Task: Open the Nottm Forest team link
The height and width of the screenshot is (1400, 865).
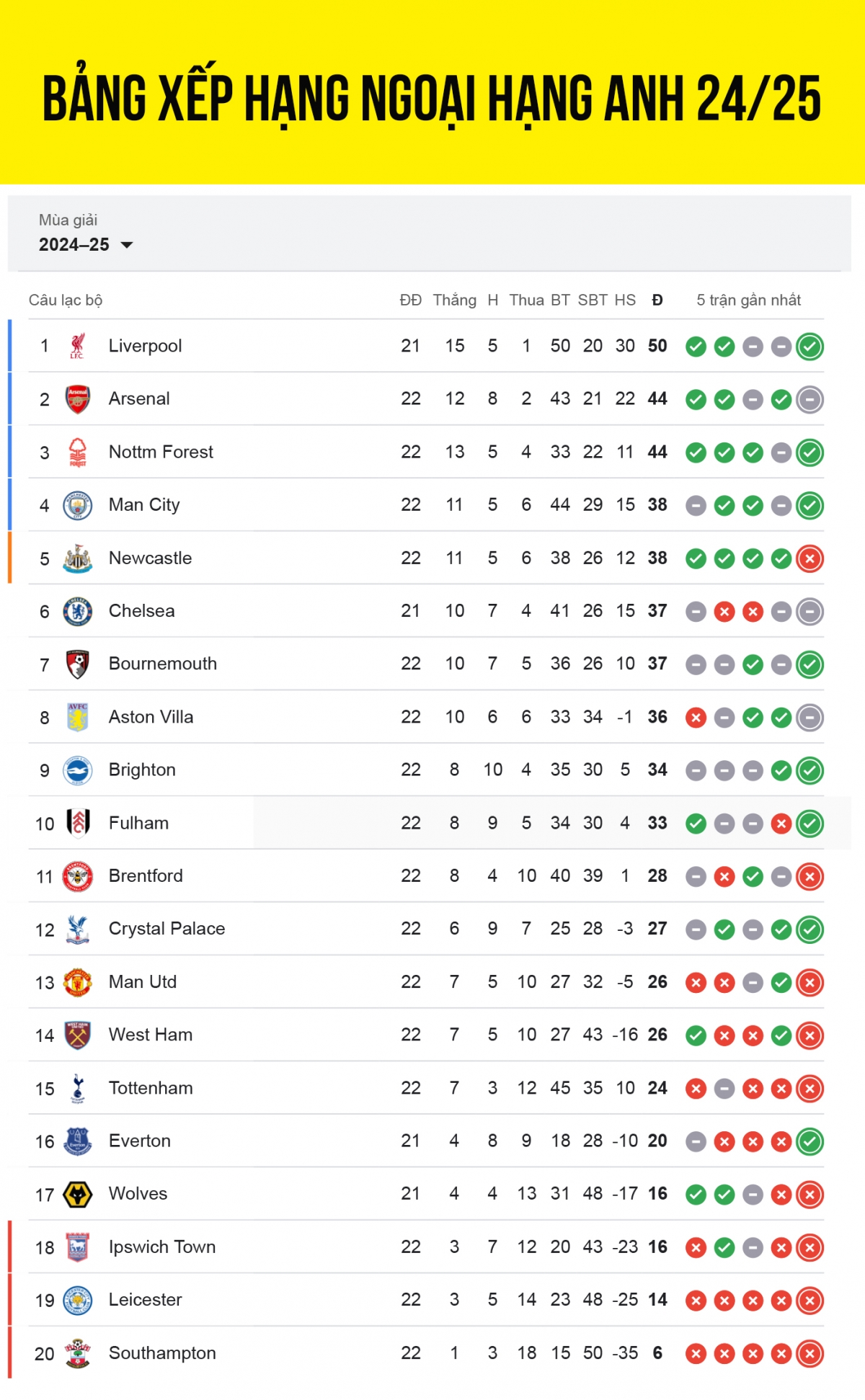Action: 161,452
